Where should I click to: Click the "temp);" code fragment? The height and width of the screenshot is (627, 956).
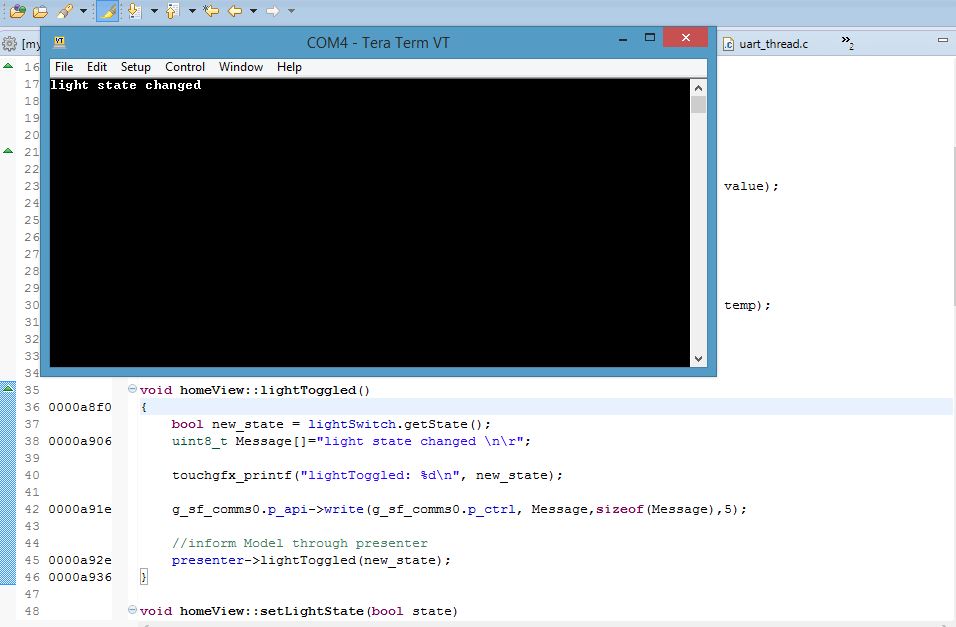747,305
